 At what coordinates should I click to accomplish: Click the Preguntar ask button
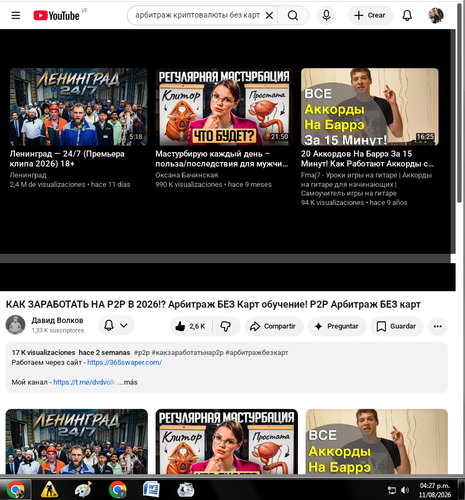pyautogui.click(x=337, y=326)
